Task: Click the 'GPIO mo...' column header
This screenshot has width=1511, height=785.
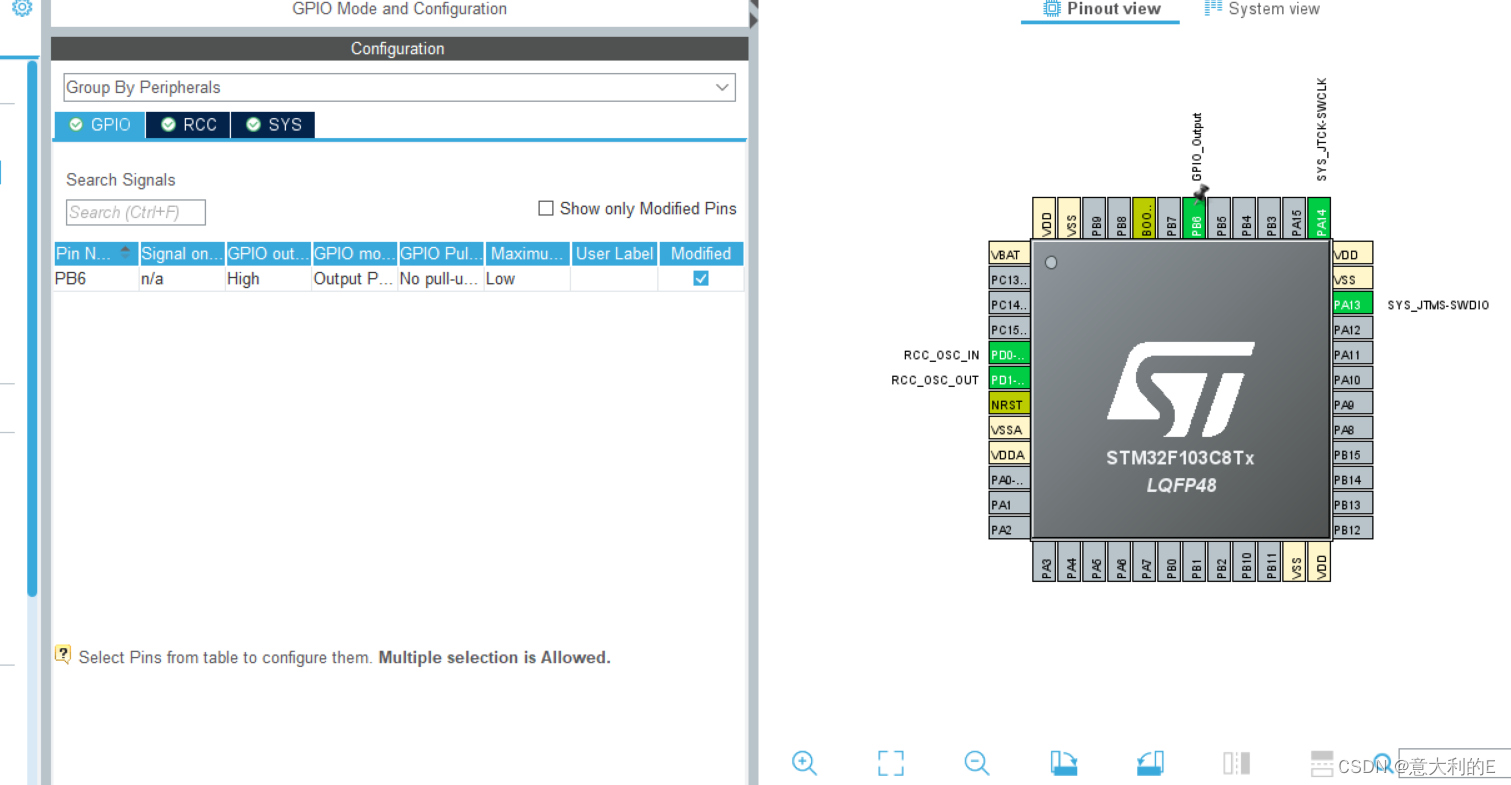Action: pos(354,253)
